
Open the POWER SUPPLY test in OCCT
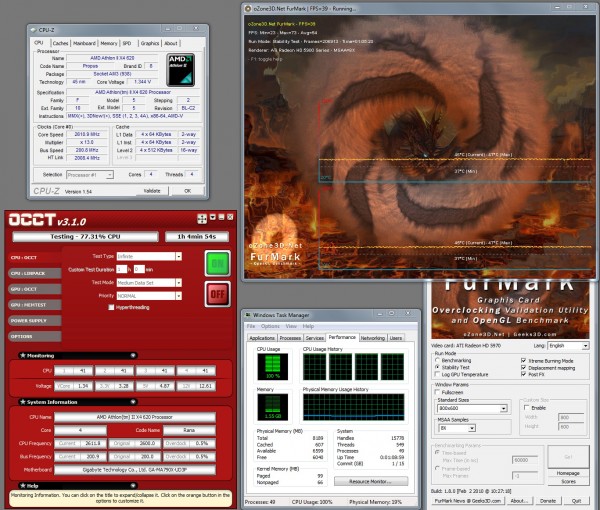point(34,321)
